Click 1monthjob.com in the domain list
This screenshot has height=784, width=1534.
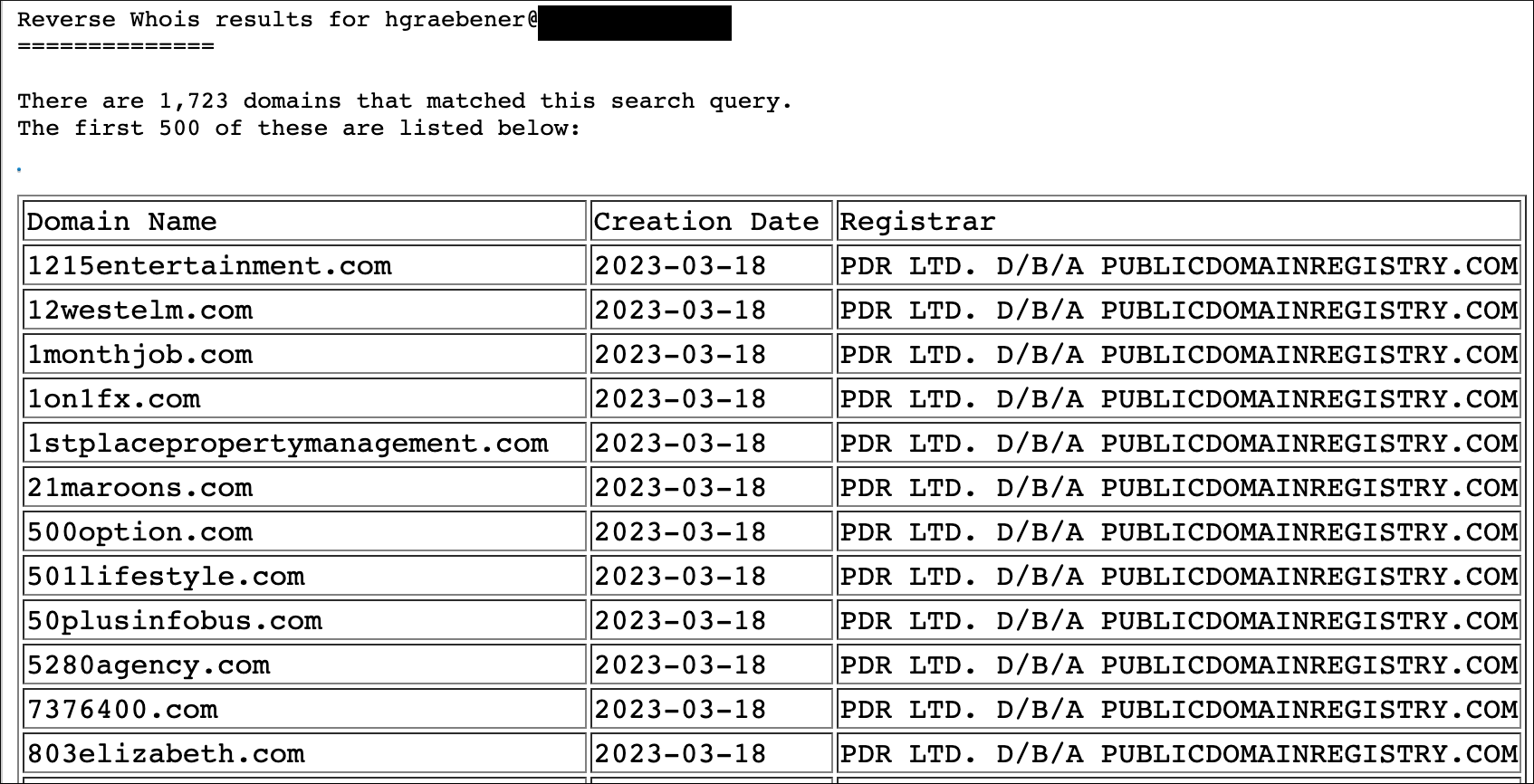click(139, 355)
